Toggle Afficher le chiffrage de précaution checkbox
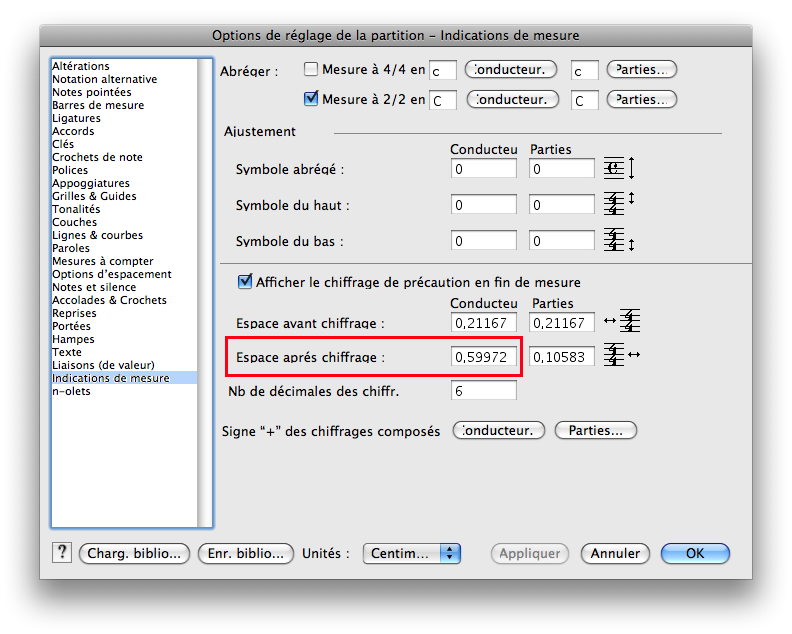The width and height of the screenshot is (792, 634). click(x=245, y=282)
